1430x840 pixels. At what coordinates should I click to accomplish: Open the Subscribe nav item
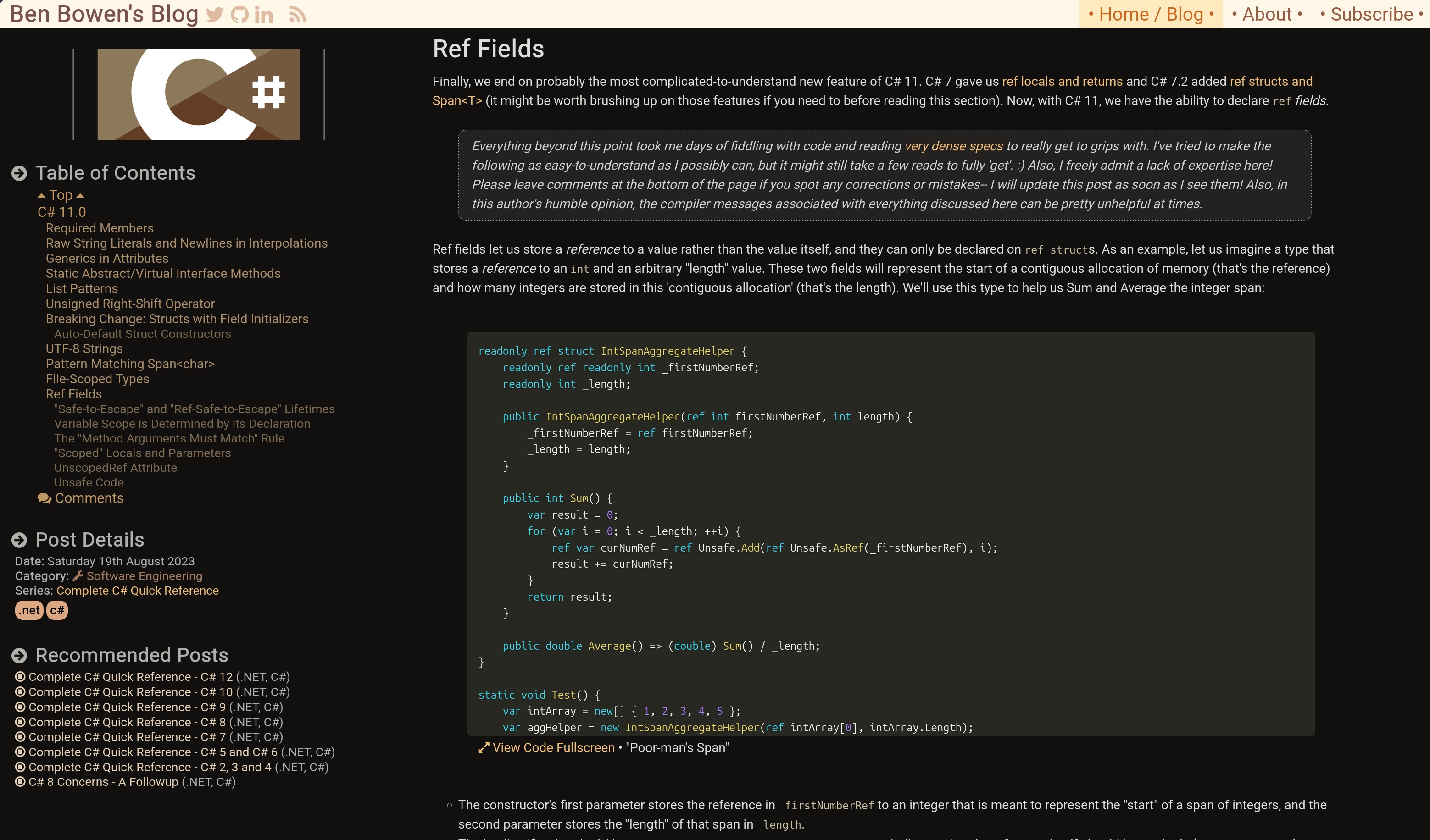[1372, 14]
